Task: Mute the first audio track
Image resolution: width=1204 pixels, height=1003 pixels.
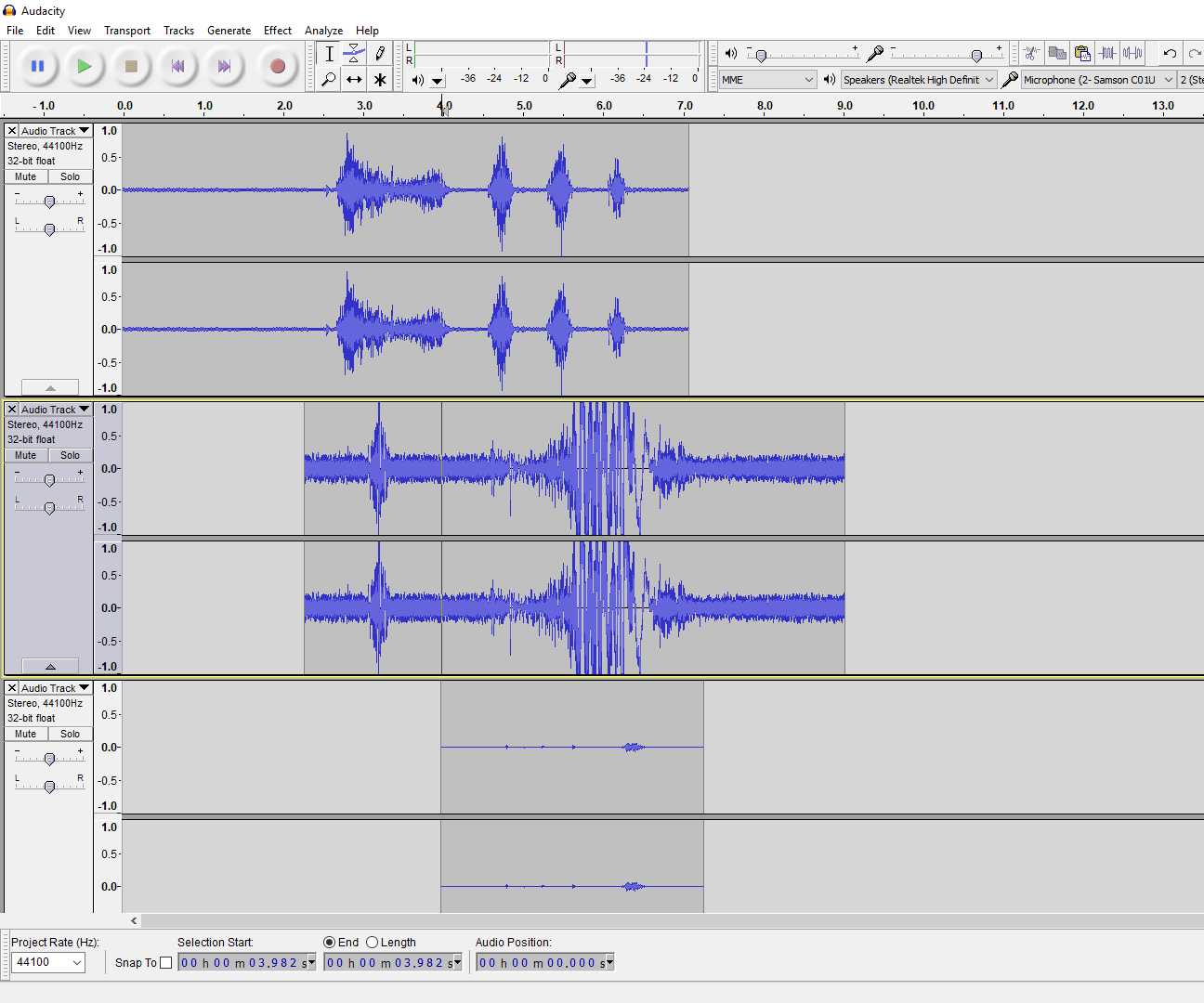Action: click(x=25, y=176)
